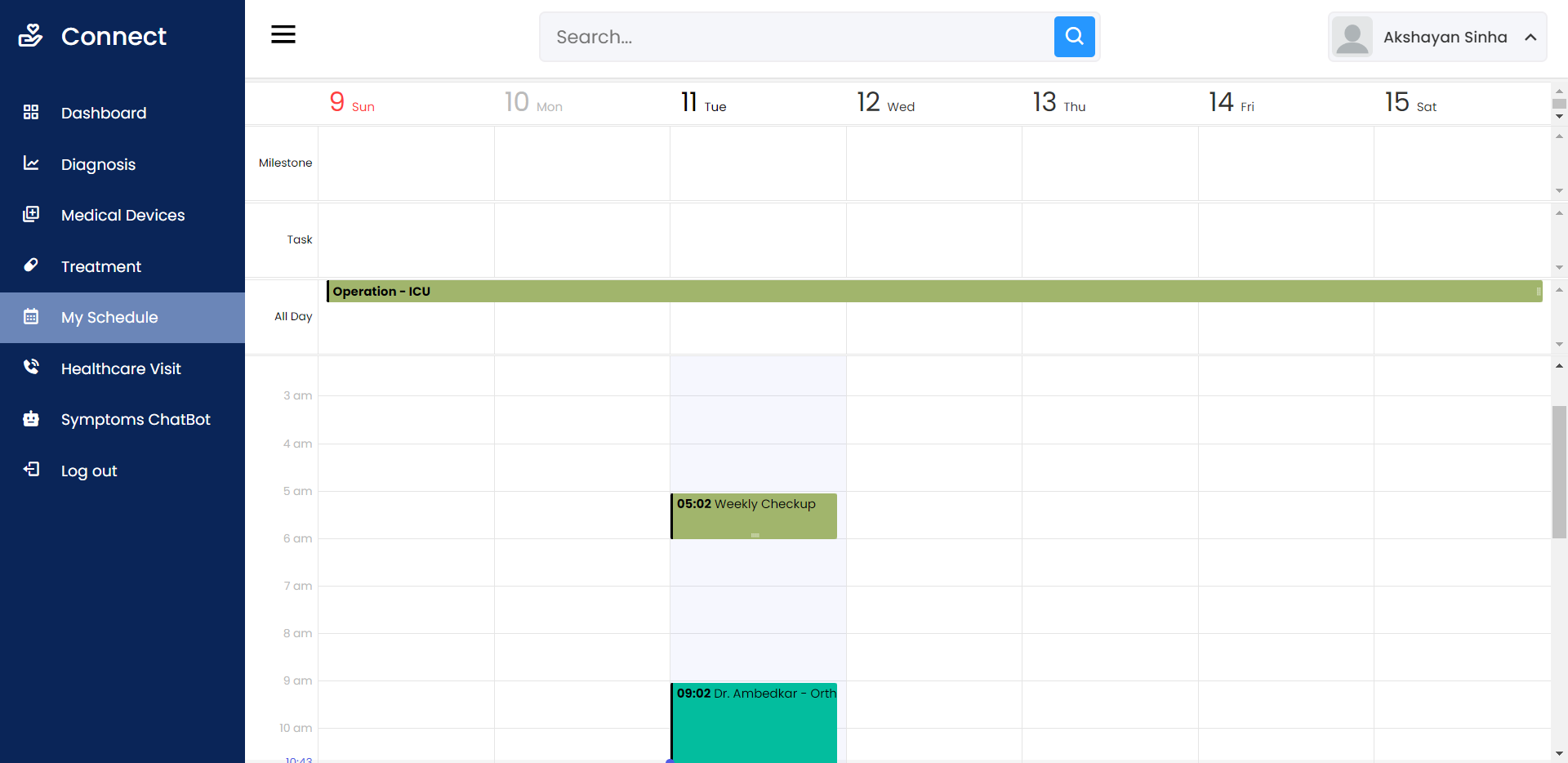Click the Connect logo icon
Screen dimensions: 1568x763
[30, 35]
